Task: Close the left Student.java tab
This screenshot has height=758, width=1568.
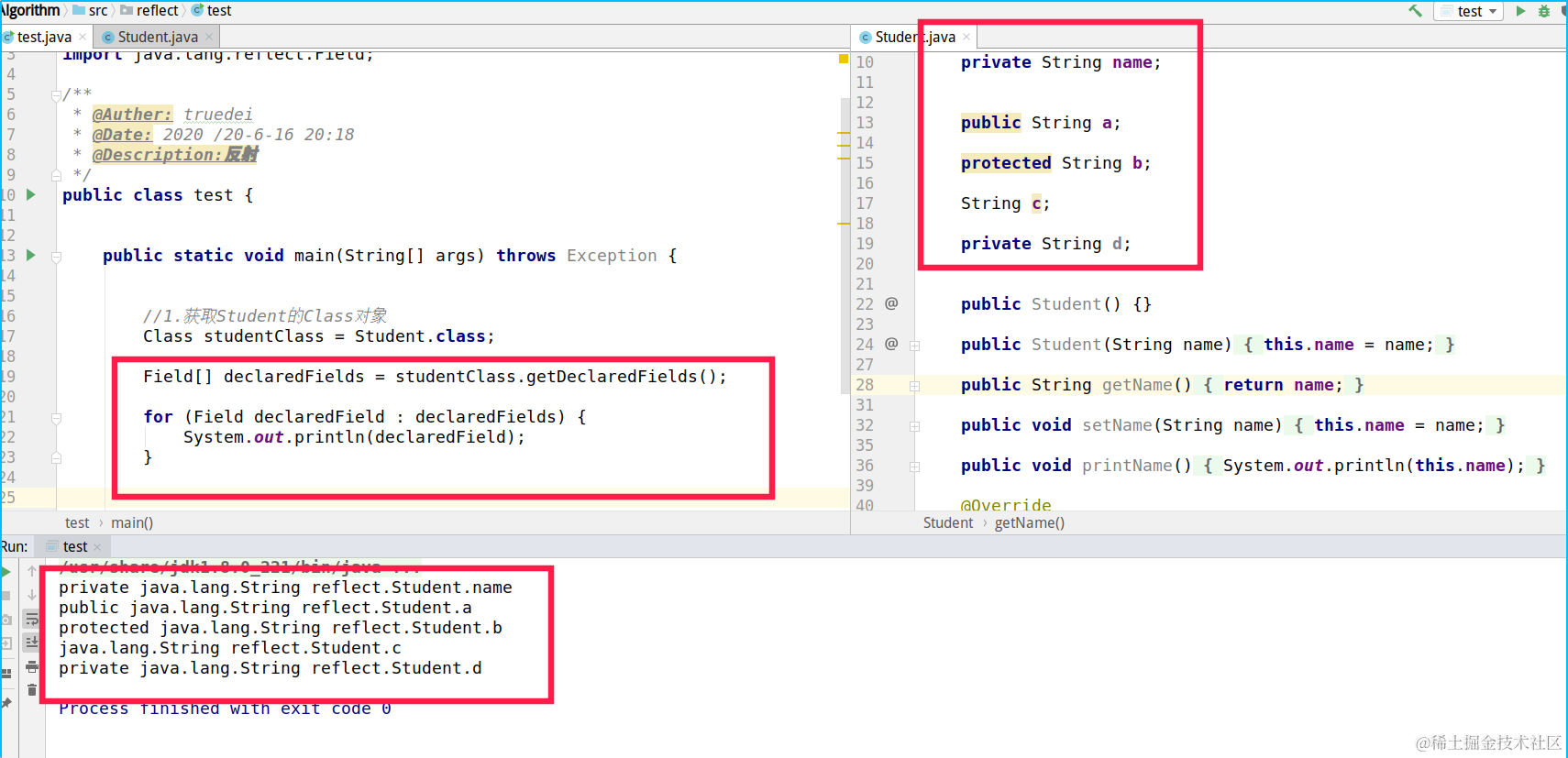Action: click(209, 37)
